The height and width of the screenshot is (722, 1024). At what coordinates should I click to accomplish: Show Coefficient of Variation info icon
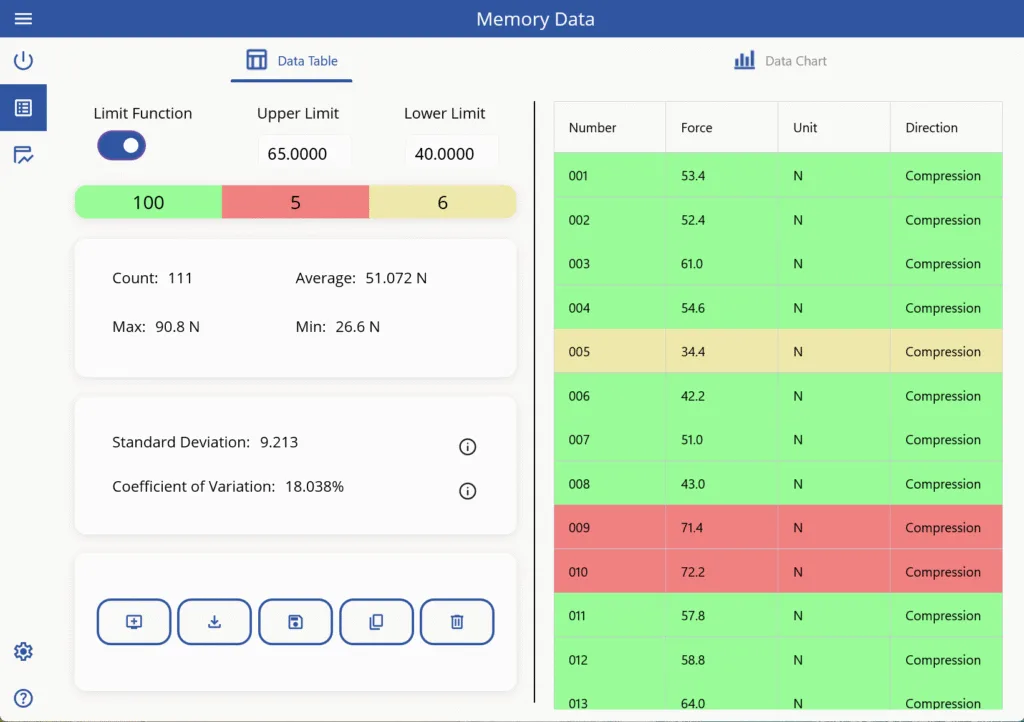pos(467,491)
